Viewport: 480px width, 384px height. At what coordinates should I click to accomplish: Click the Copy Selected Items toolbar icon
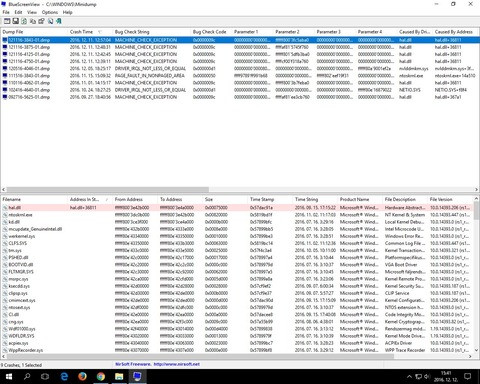pyautogui.click(x=33, y=21)
